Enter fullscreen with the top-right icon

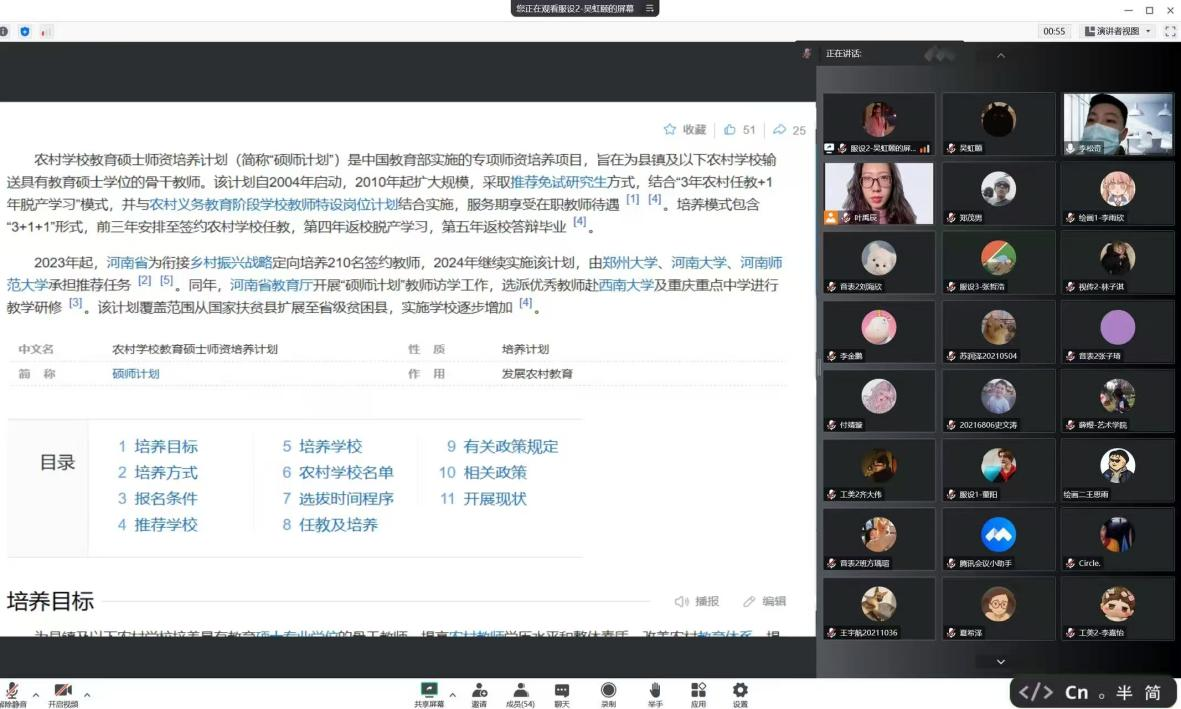click(1169, 31)
